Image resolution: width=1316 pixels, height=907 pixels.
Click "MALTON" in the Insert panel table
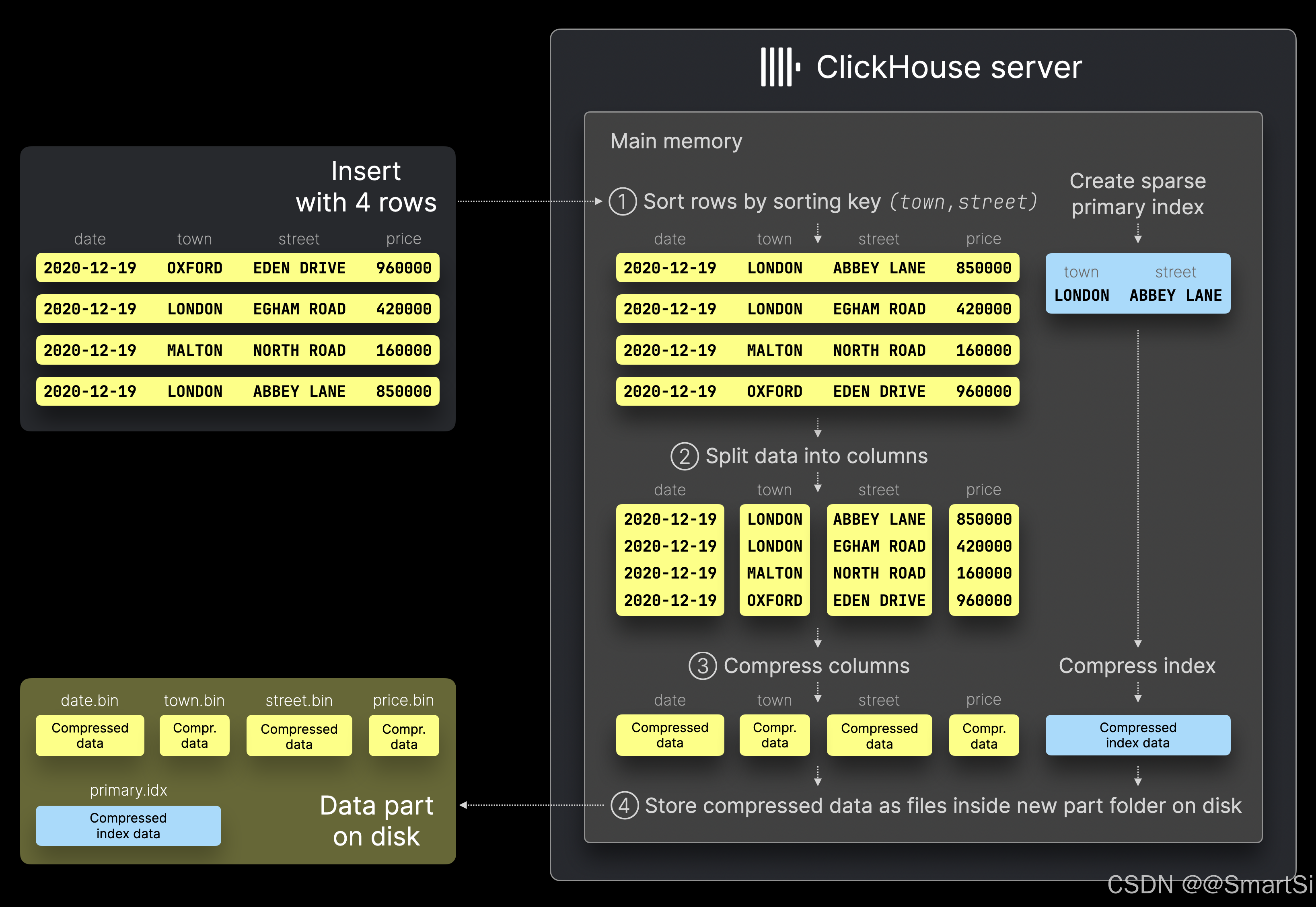194,350
